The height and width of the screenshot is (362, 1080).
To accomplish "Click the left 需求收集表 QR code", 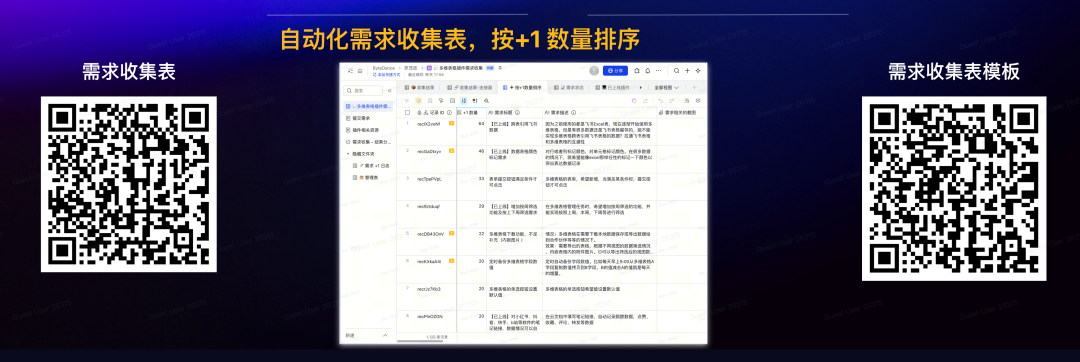I will (129, 184).
